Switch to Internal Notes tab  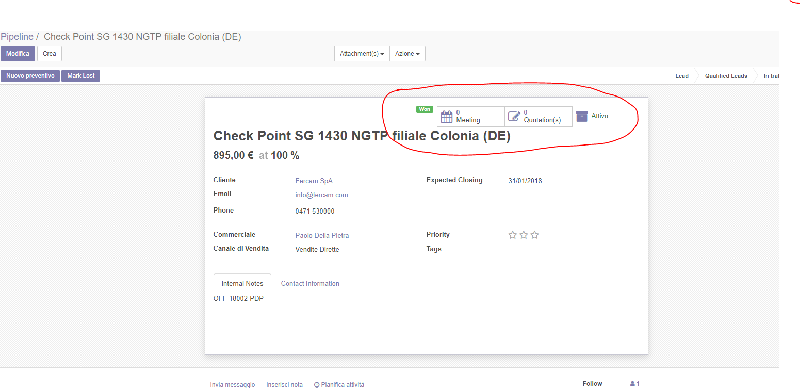242,283
